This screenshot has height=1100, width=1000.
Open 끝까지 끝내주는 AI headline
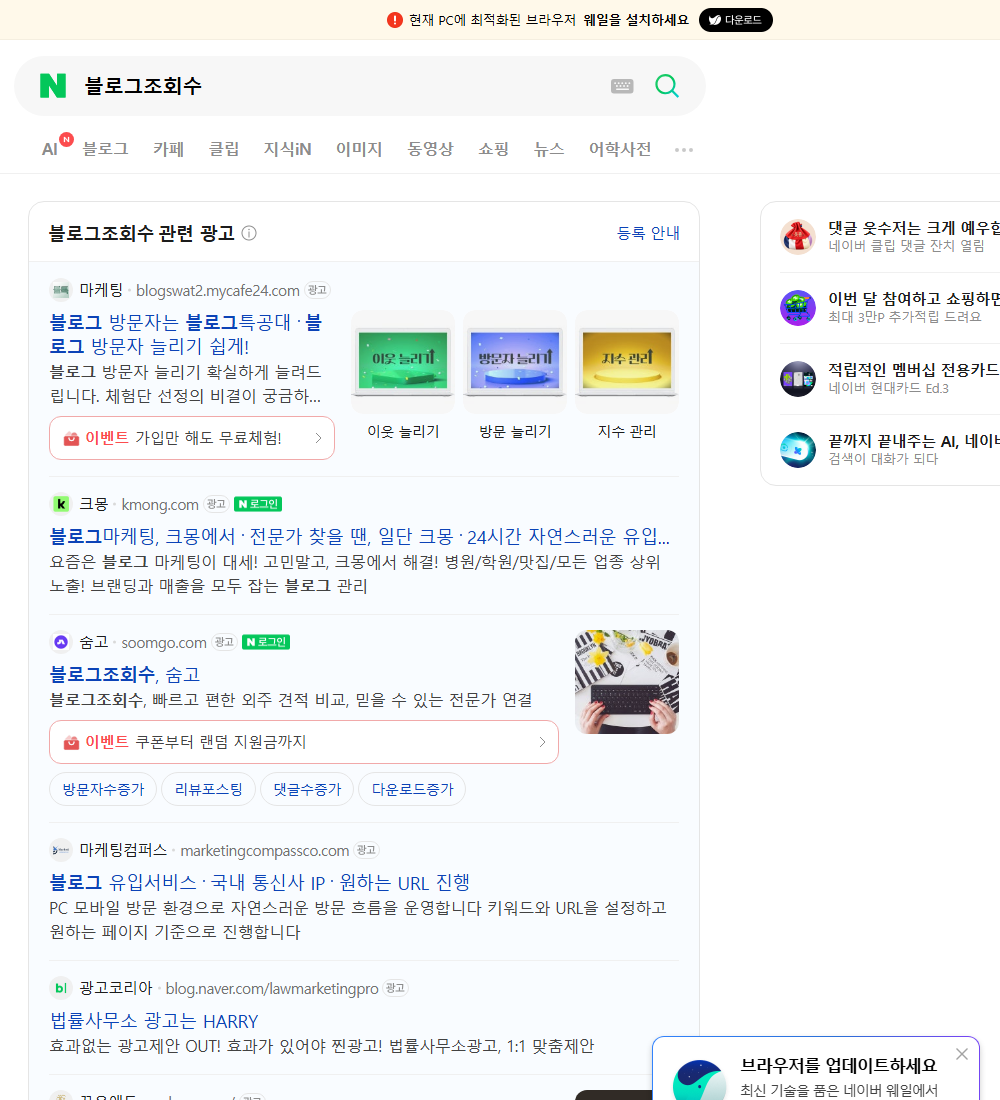(x=914, y=441)
